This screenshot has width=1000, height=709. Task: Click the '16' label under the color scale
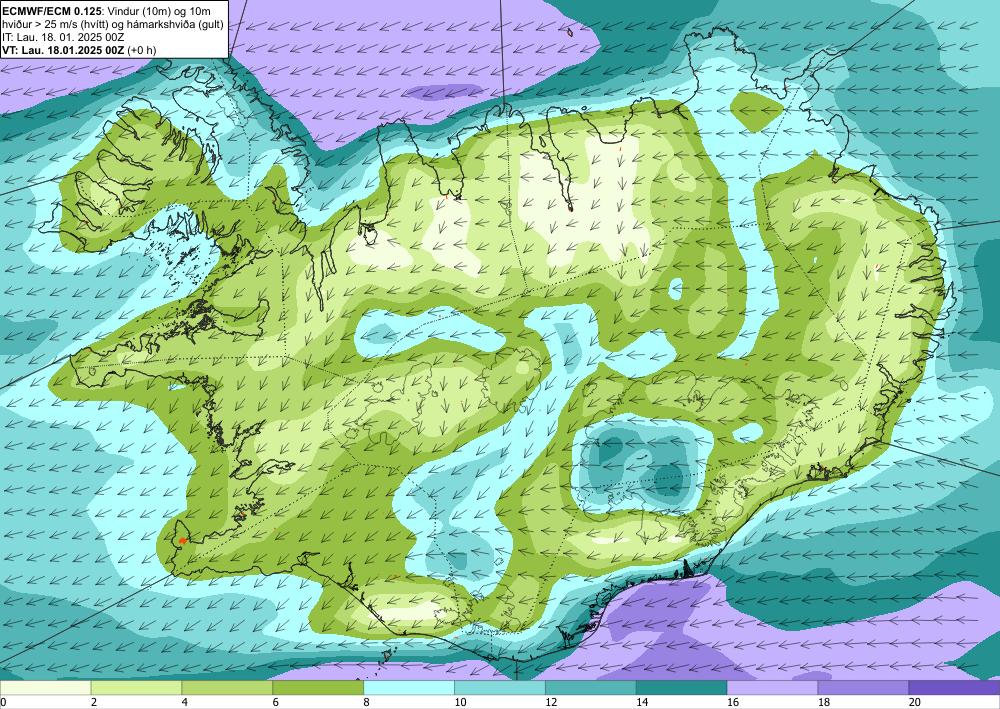pos(733,703)
